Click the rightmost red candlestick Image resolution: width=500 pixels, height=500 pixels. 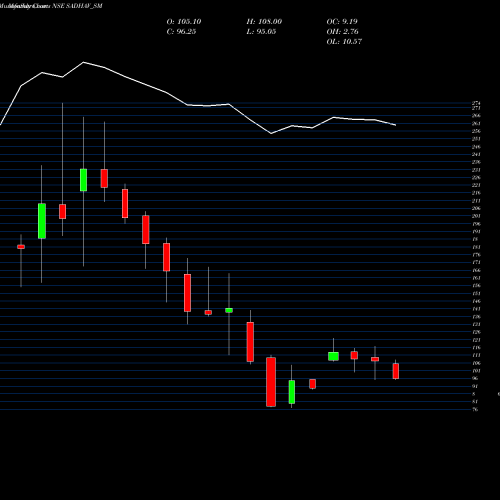click(396, 371)
